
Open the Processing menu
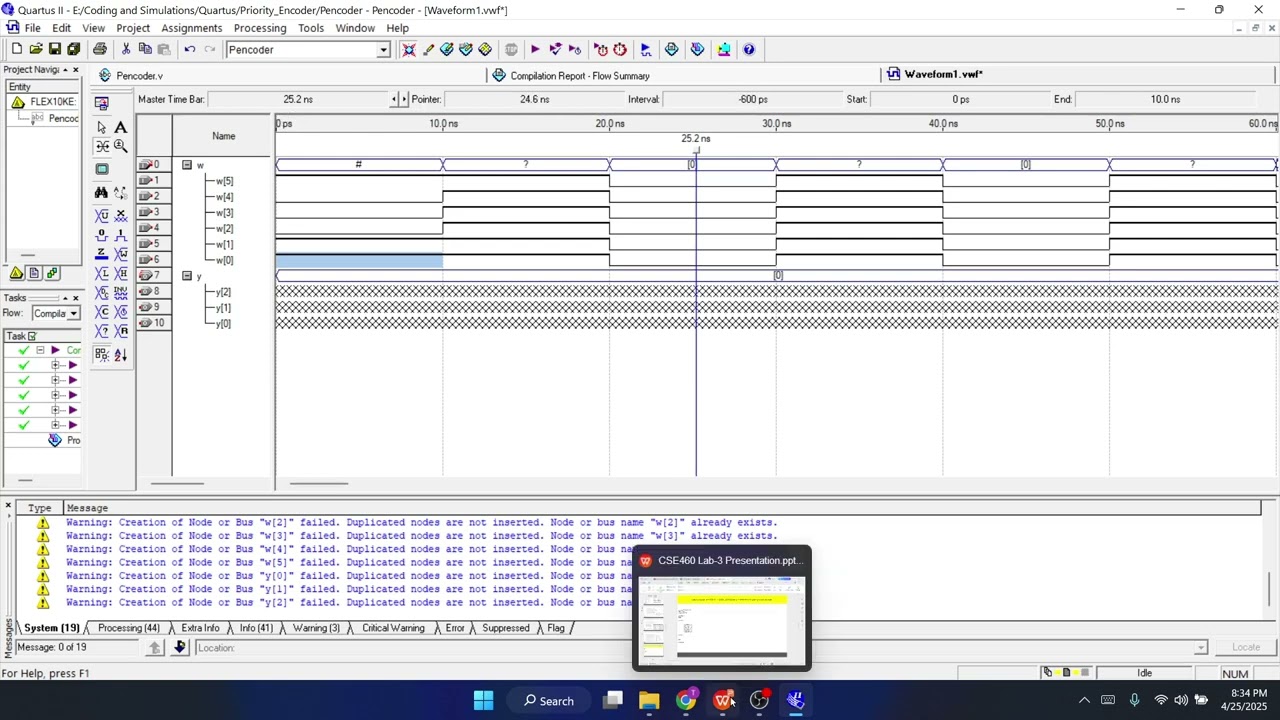point(259,28)
